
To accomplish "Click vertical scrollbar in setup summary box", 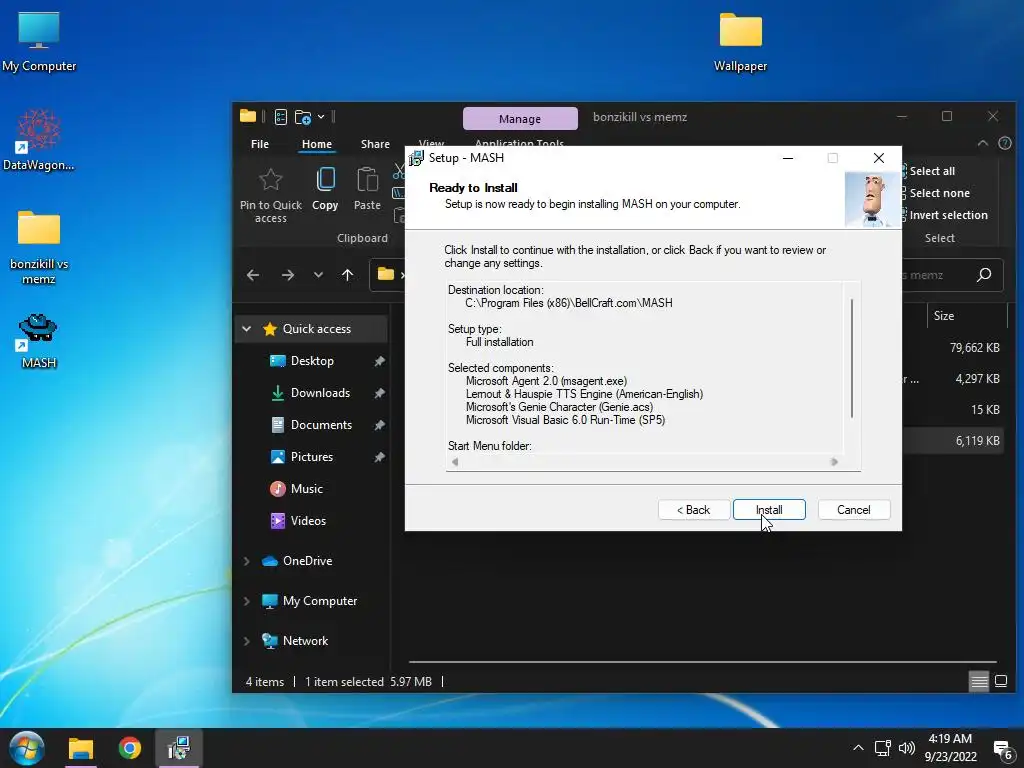I will click(852, 359).
